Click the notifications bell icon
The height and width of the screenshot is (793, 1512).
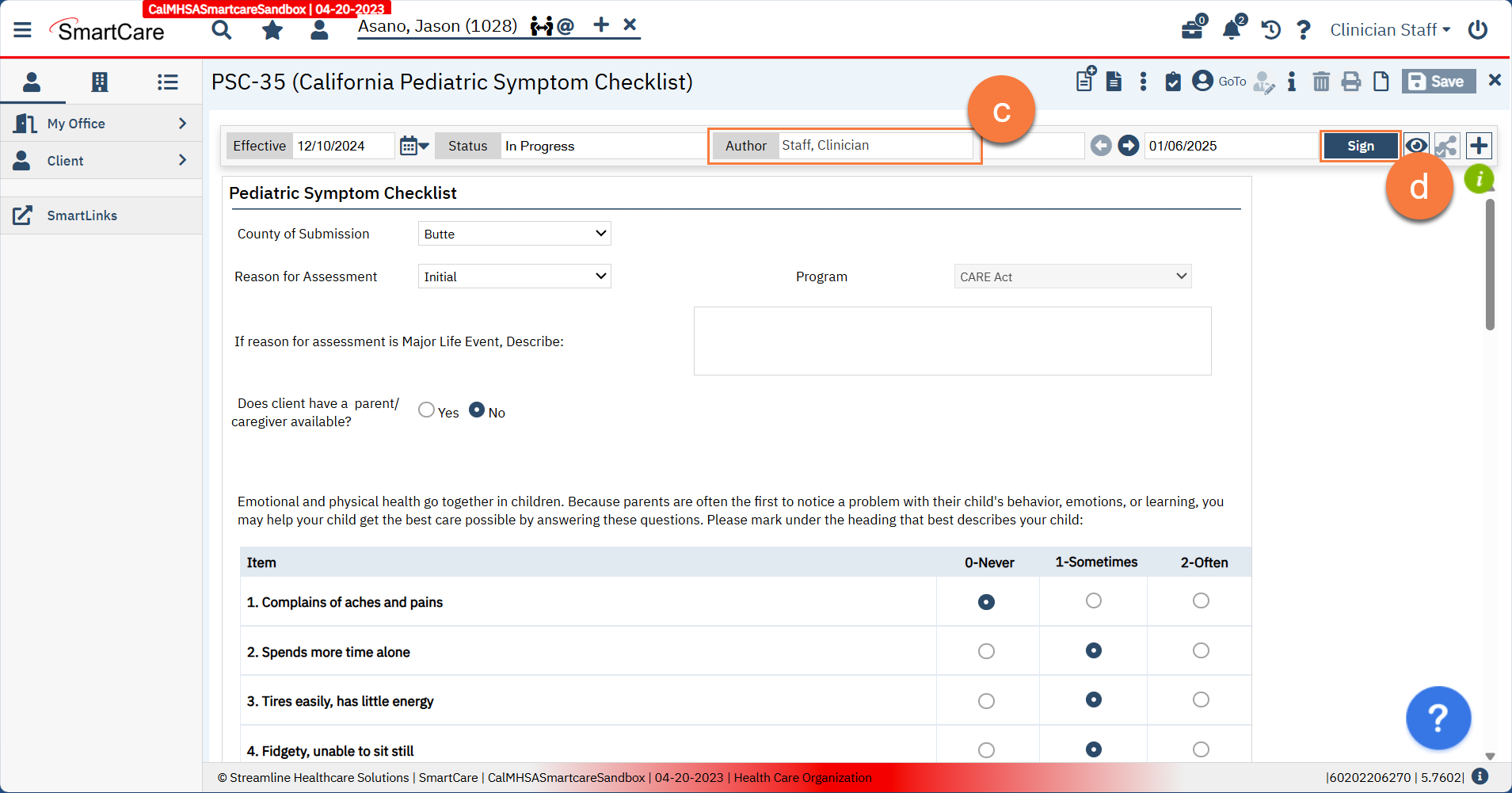click(1231, 30)
